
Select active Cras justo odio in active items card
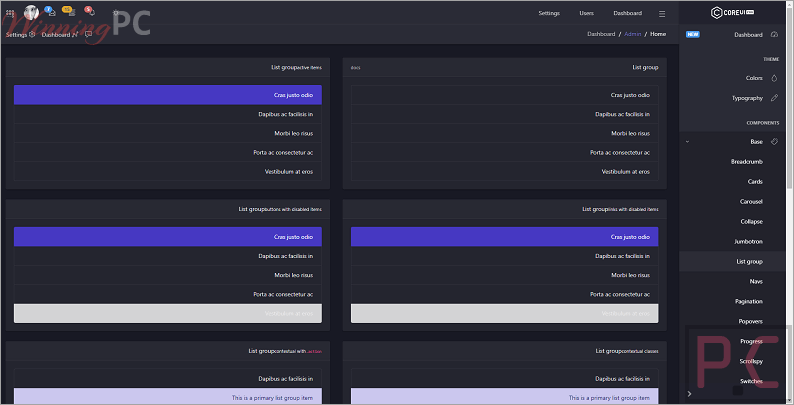click(x=168, y=95)
